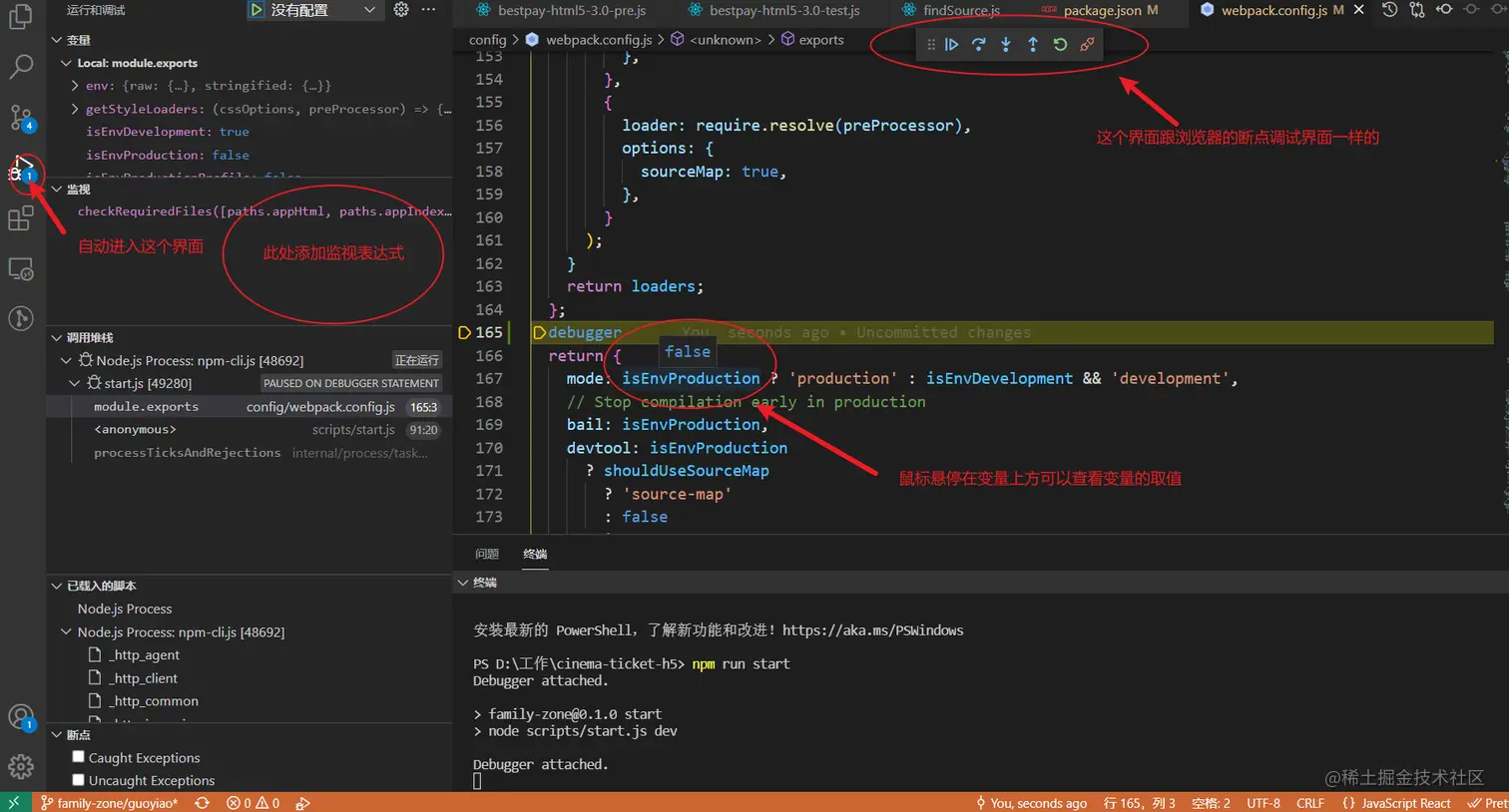Click Continue in the debug toolbar
This screenshot has height=812, width=1509.
[x=951, y=44]
